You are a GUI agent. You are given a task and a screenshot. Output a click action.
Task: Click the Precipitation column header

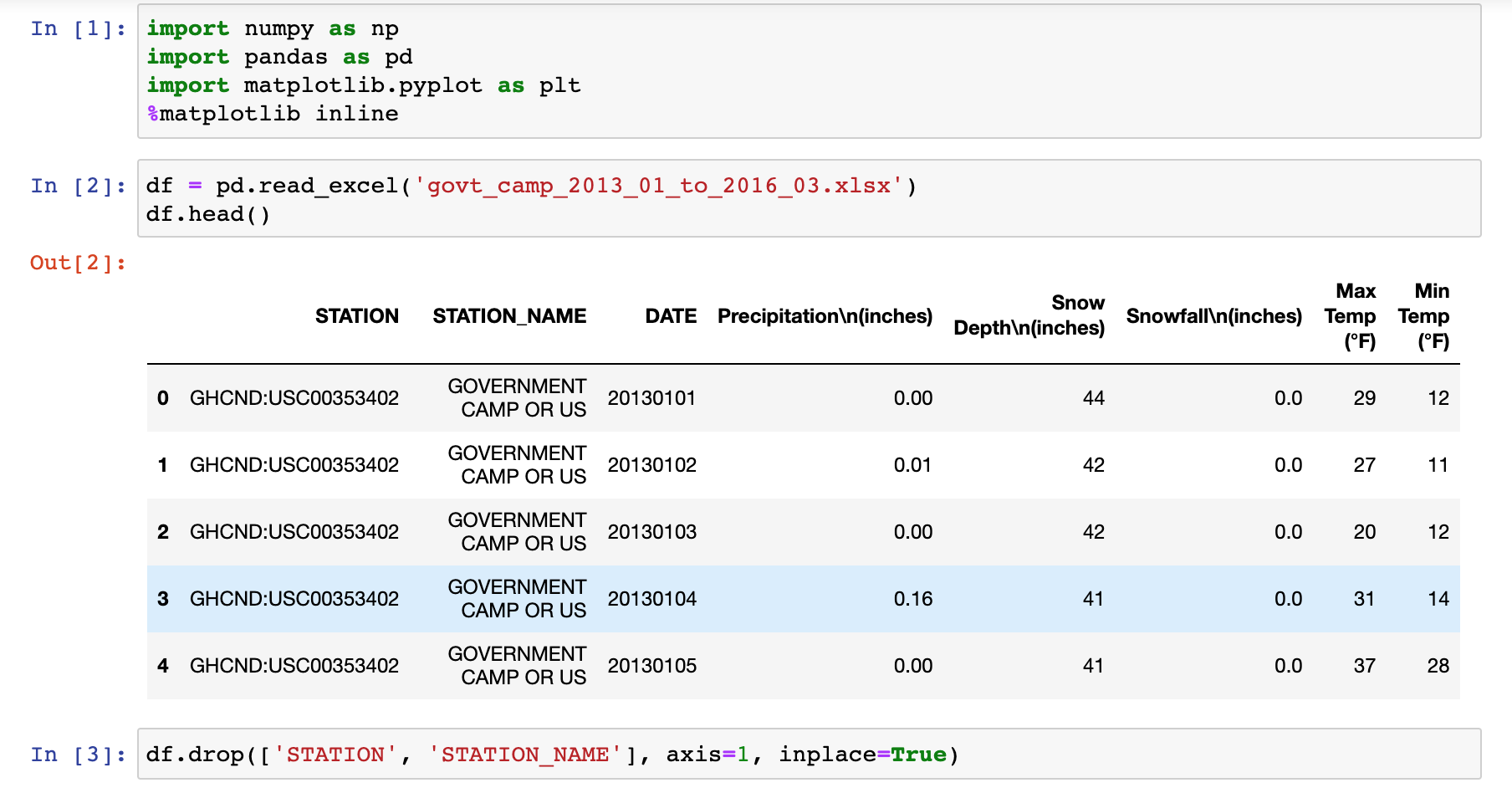click(825, 316)
